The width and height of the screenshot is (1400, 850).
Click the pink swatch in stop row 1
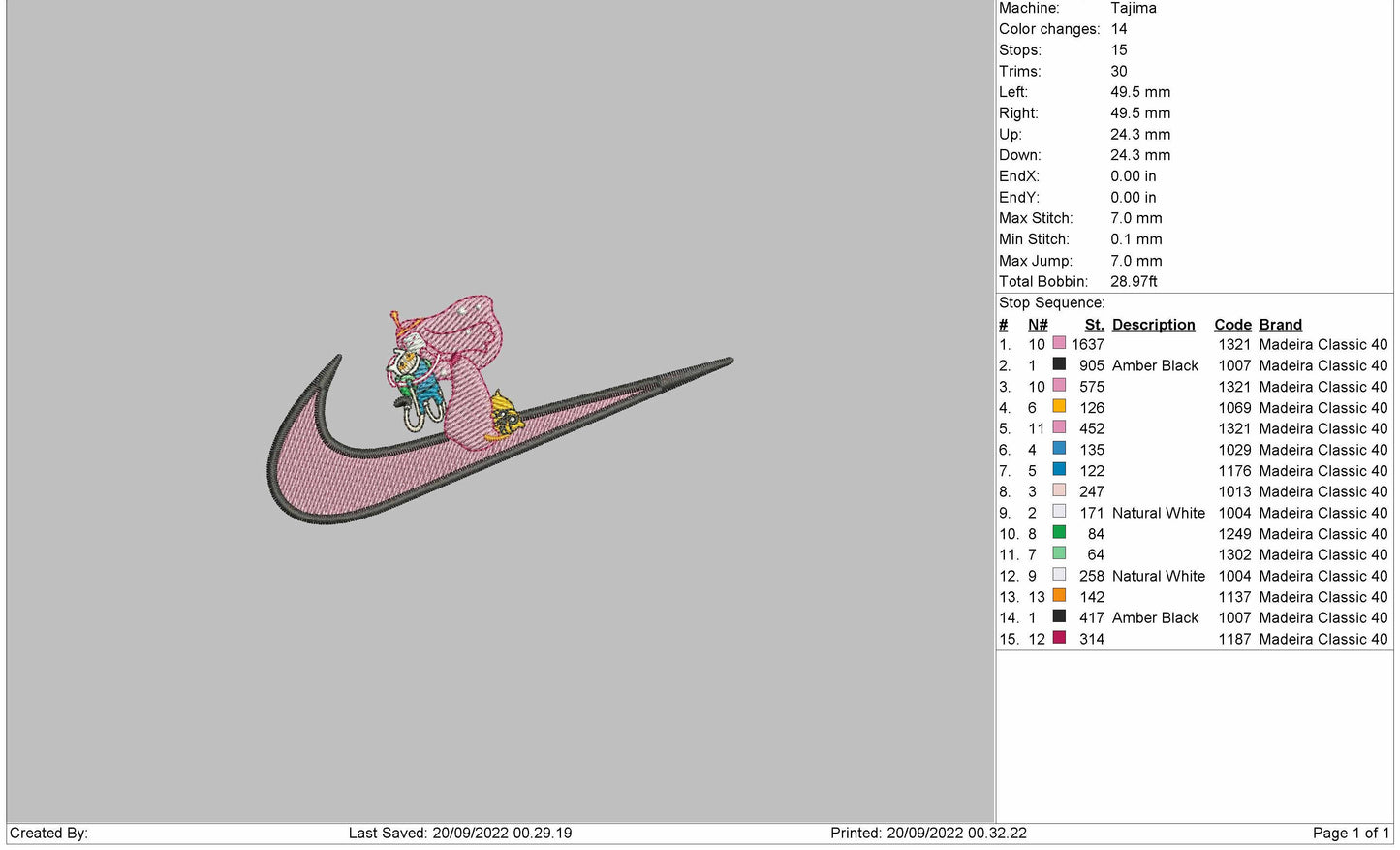[1059, 344]
